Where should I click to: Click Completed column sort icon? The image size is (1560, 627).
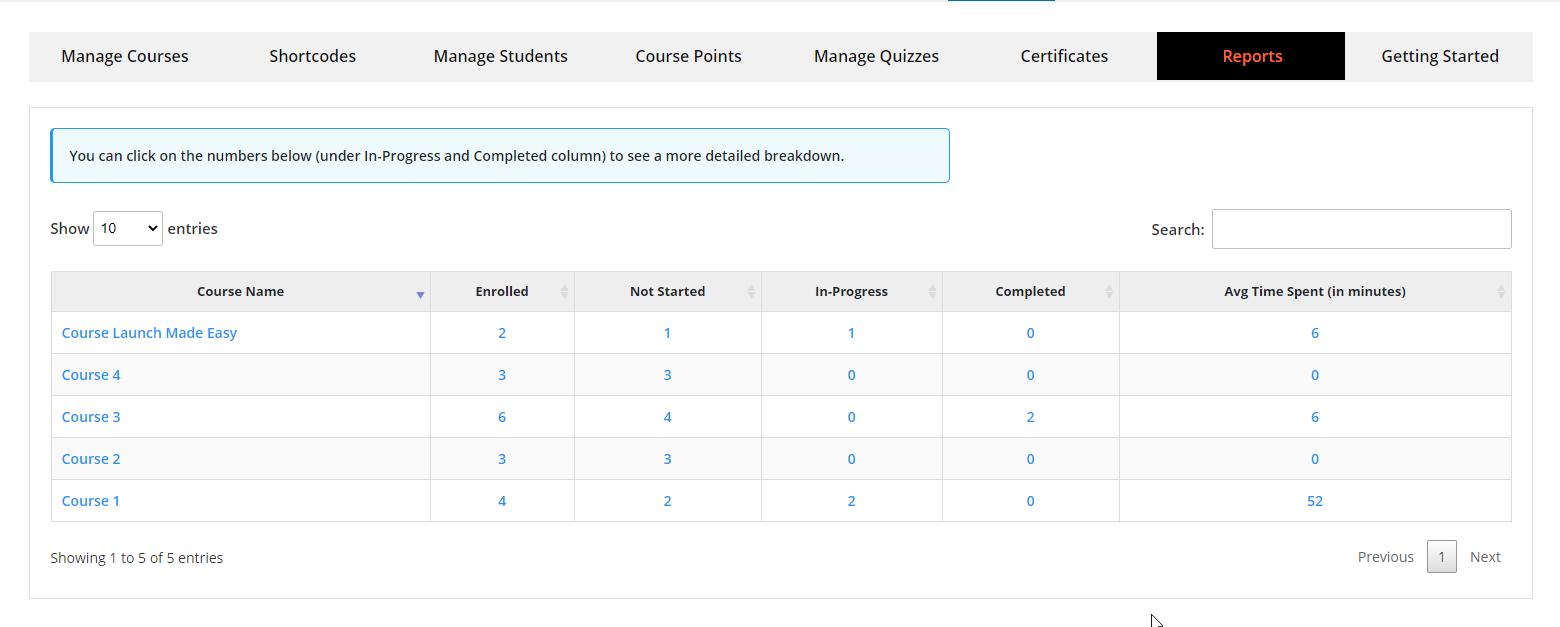click(x=1109, y=292)
